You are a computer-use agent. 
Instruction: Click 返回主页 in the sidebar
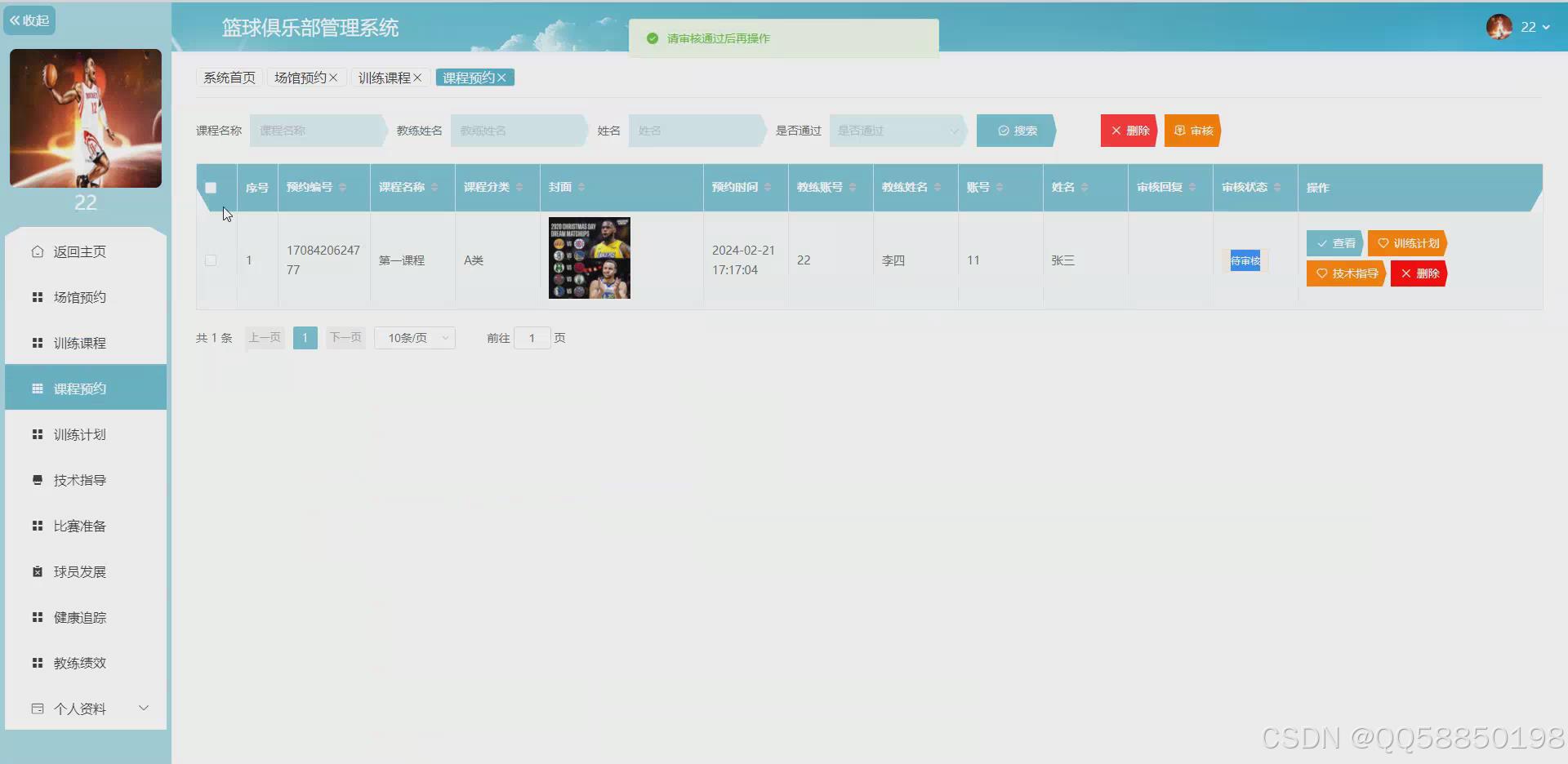(79, 251)
